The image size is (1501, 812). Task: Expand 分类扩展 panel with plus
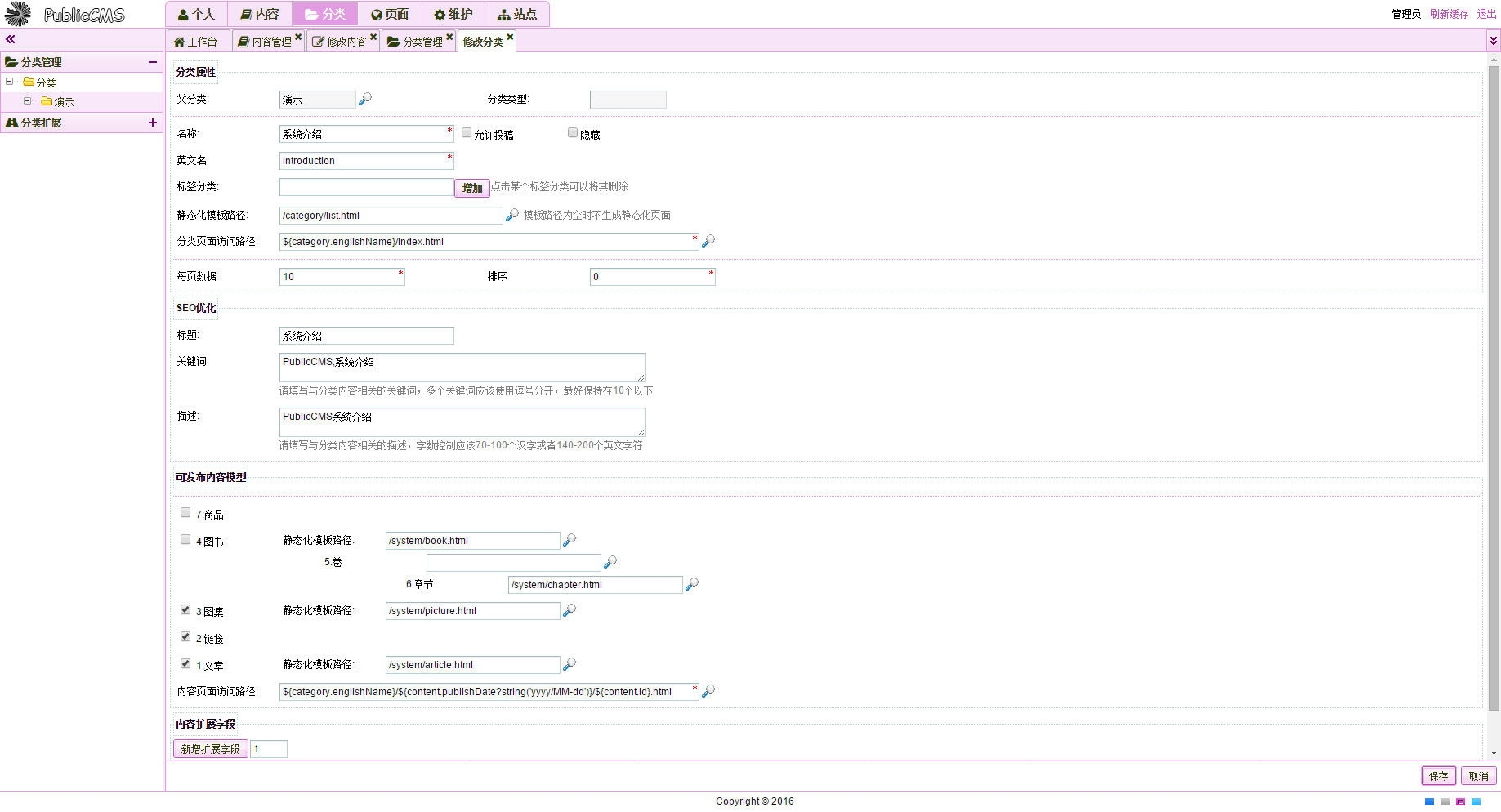coord(153,123)
